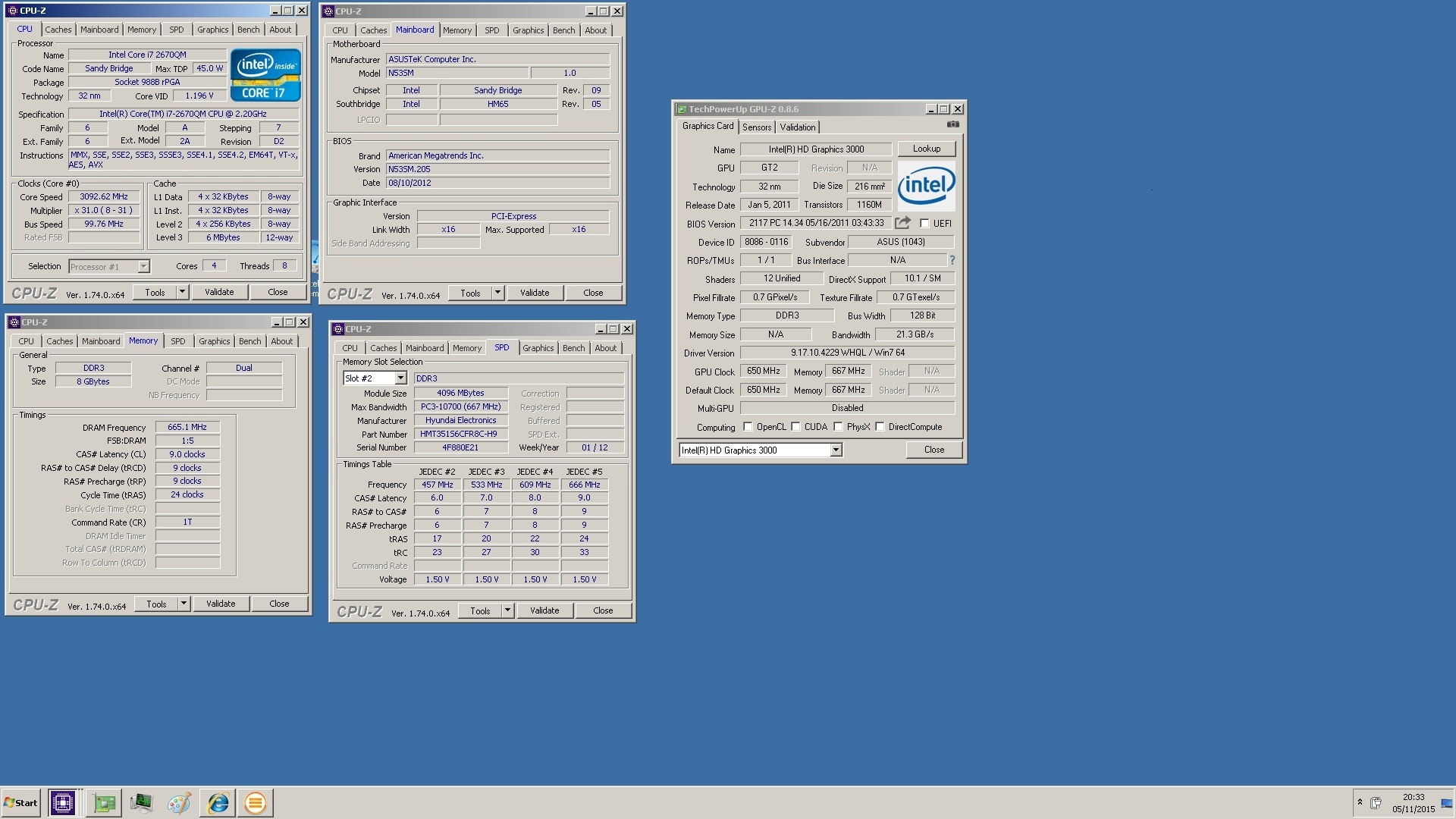
Task: Click the Multiplier value x 31.0 ( 8 - 31 )
Action: pyautogui.click(x=104, y=210)
